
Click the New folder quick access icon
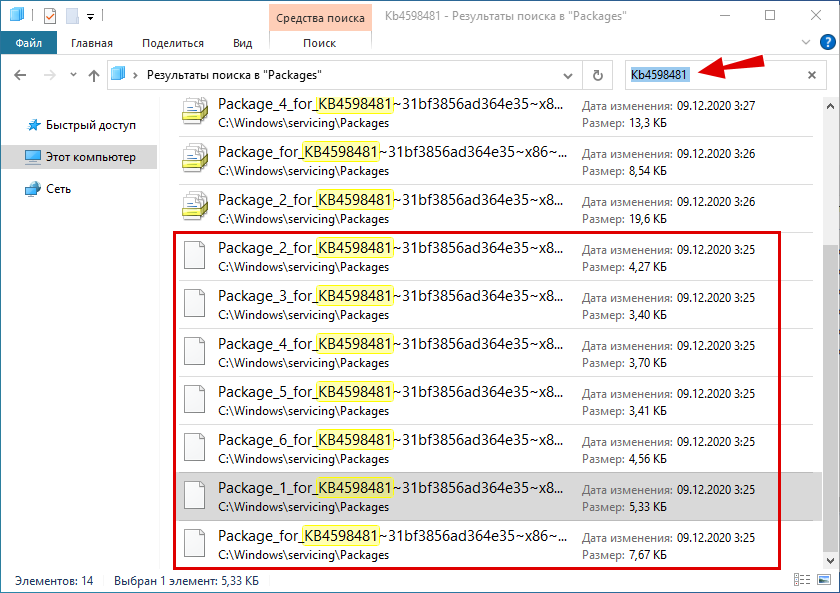point(72,16)
